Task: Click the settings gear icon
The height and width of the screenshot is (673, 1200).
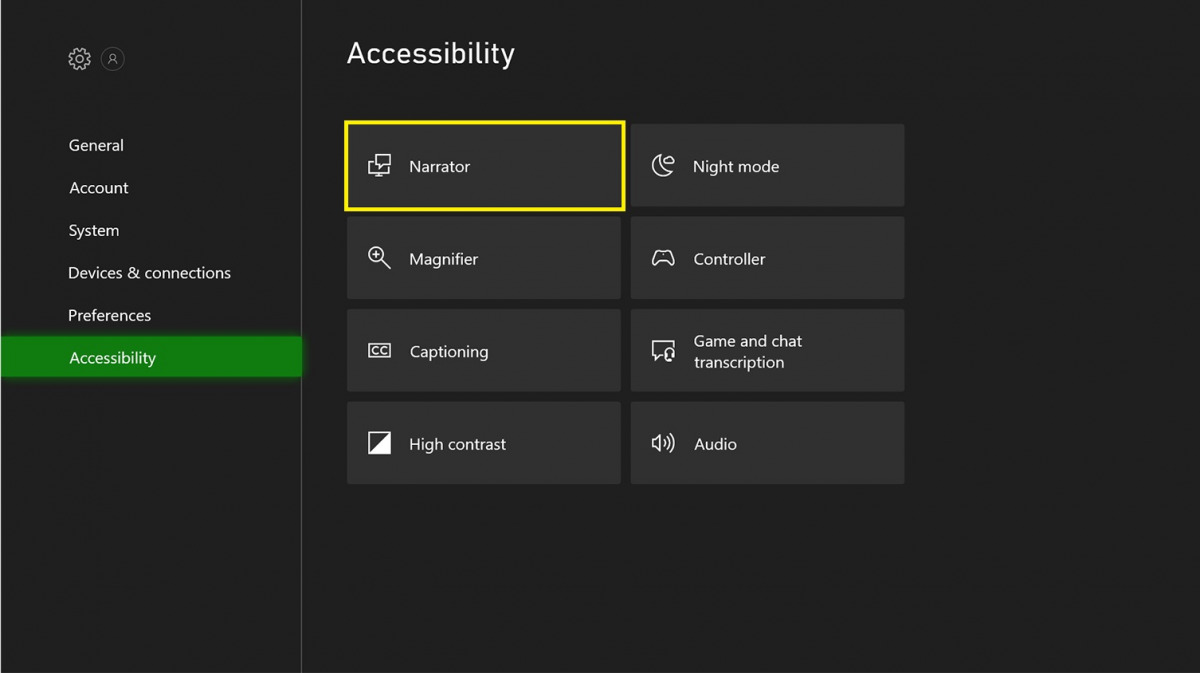Action: coord(79,59)
